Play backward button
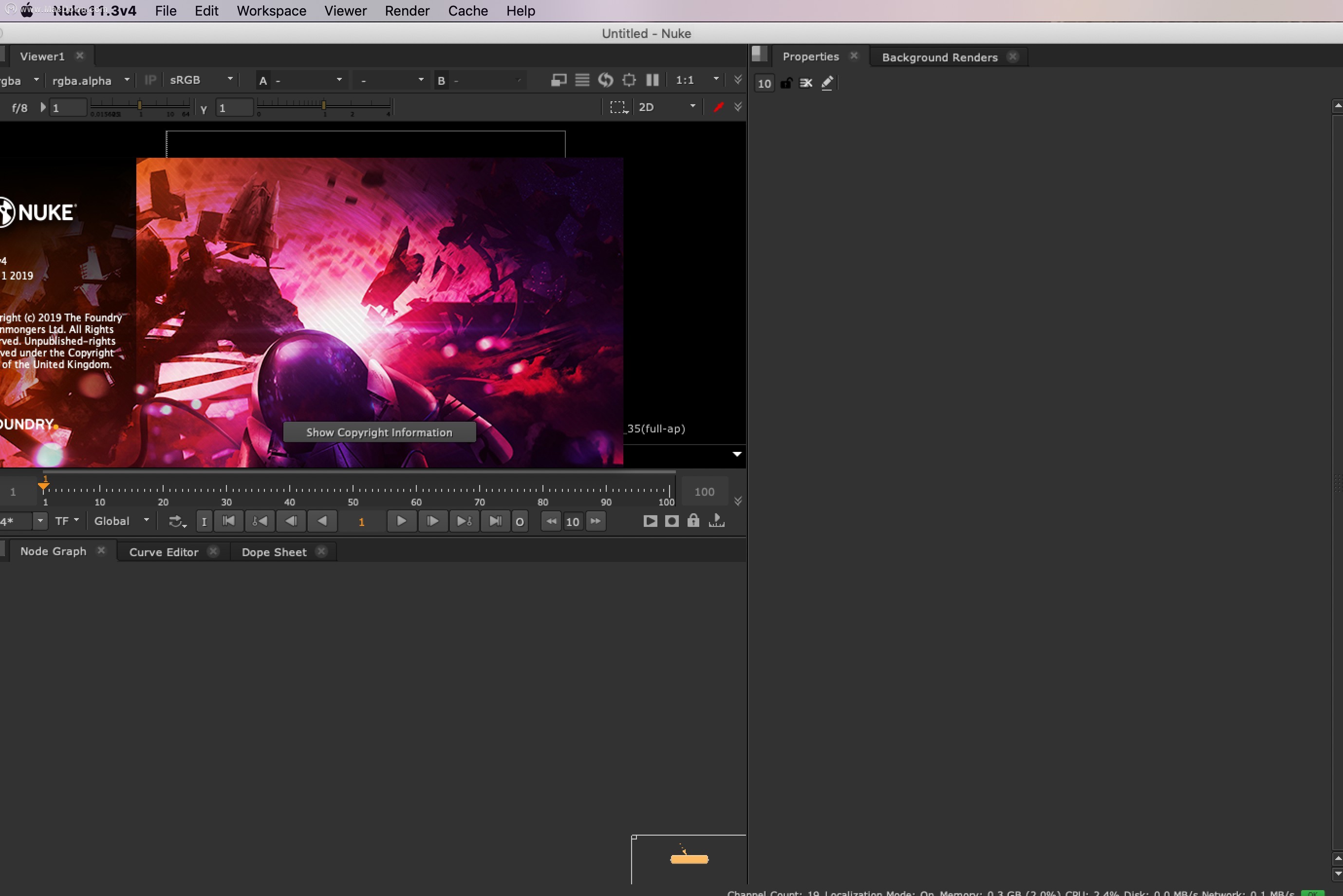The image size is (1343, 896). (322, 521)
